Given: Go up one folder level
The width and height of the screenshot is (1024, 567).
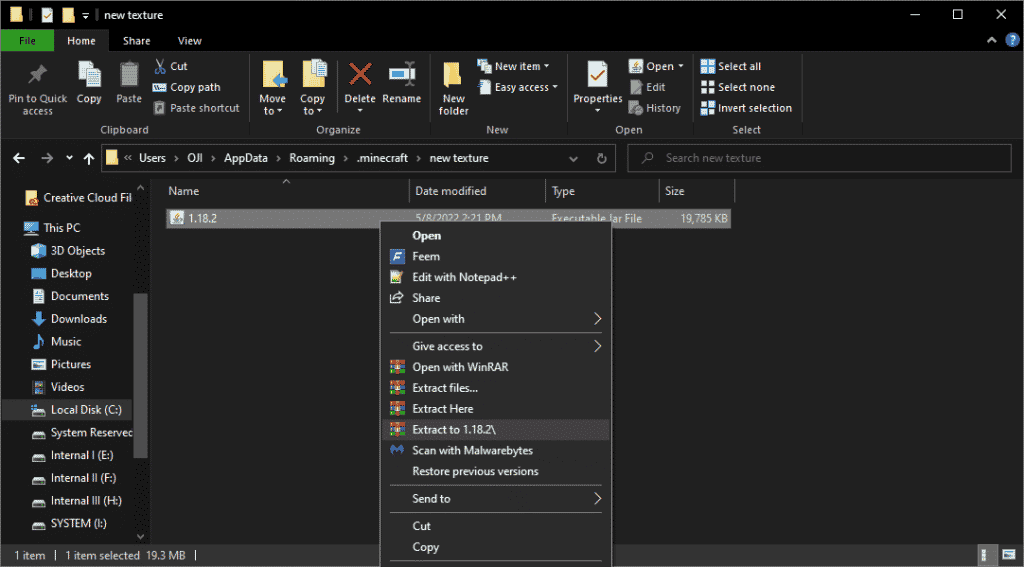Looking at the screenshot, I should pos(89,158).
